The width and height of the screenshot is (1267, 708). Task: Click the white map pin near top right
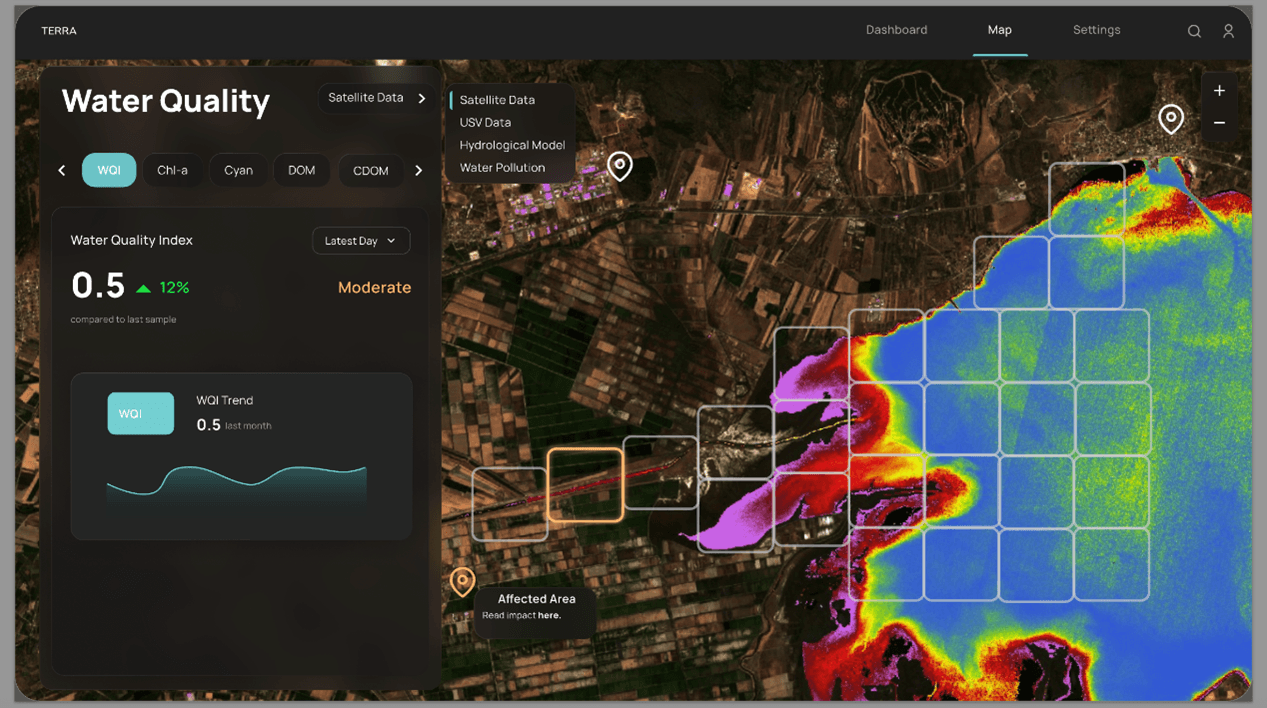(x=1170, y=118)
